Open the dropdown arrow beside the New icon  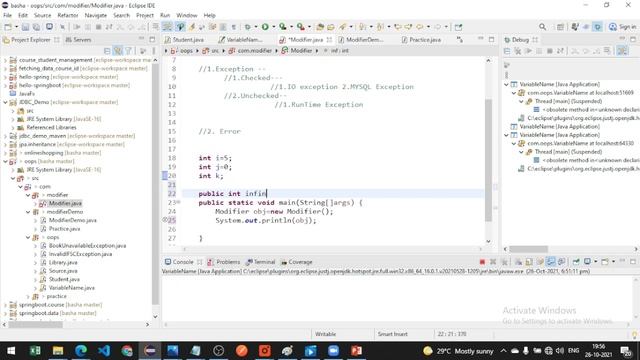pos(17,27)
